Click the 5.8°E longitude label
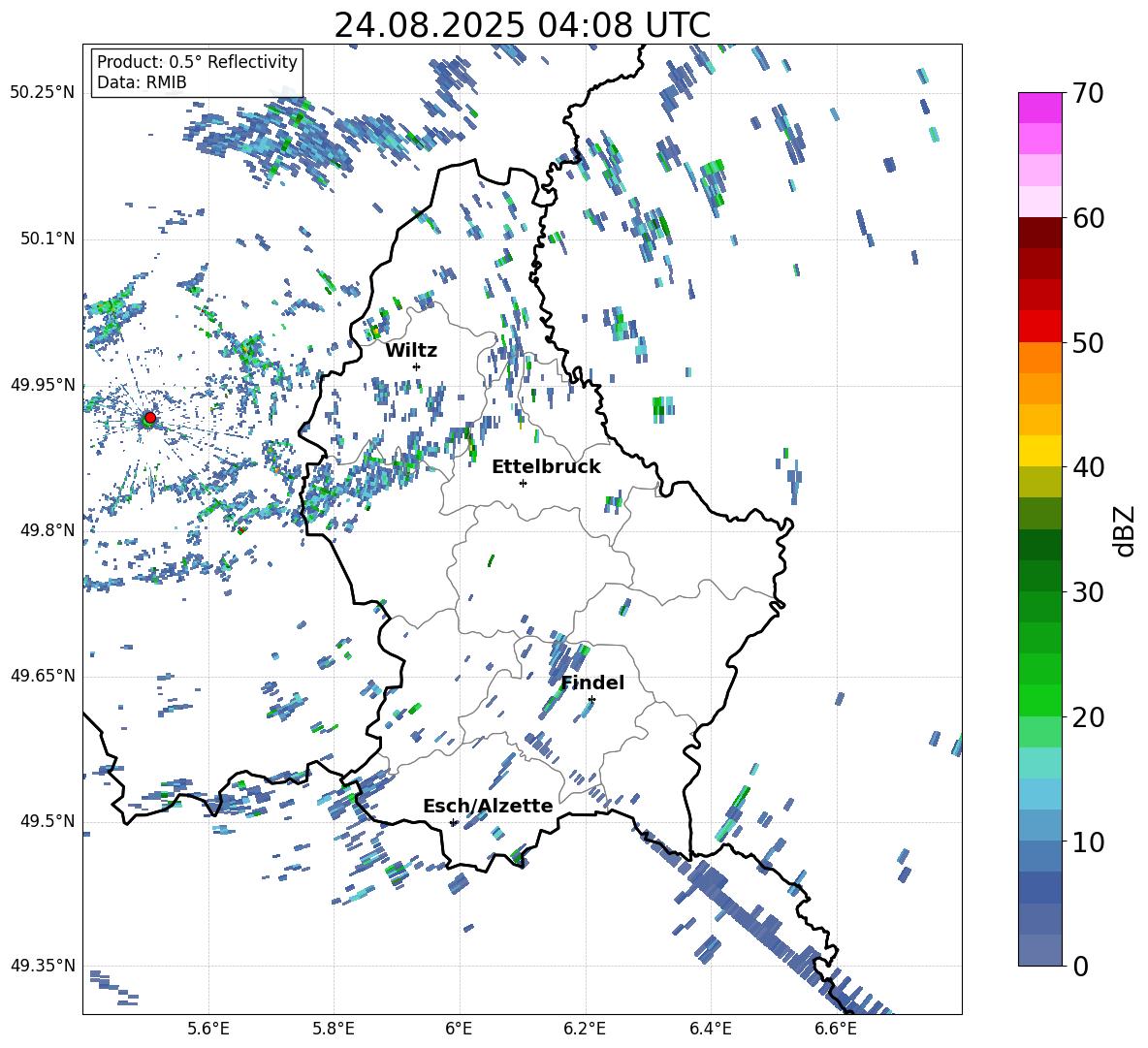 (334, 1029)
